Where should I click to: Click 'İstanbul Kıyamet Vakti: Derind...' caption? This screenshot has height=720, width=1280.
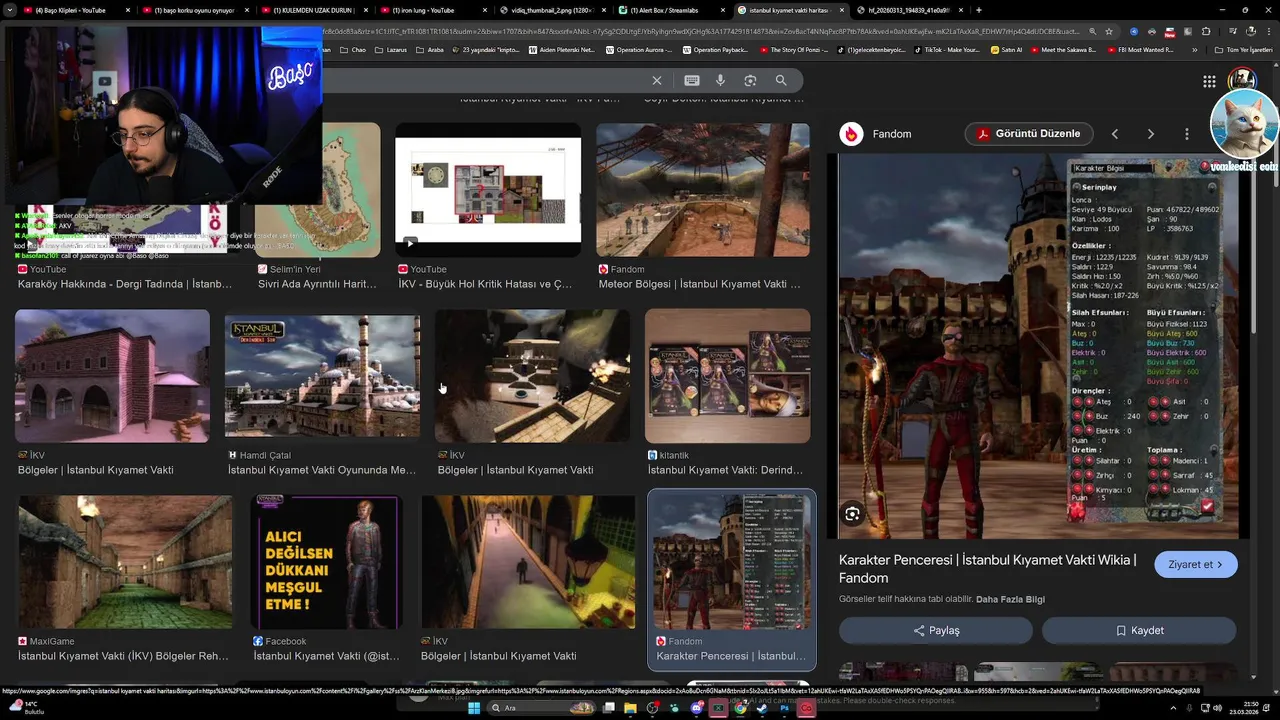[x=725, y=470]
